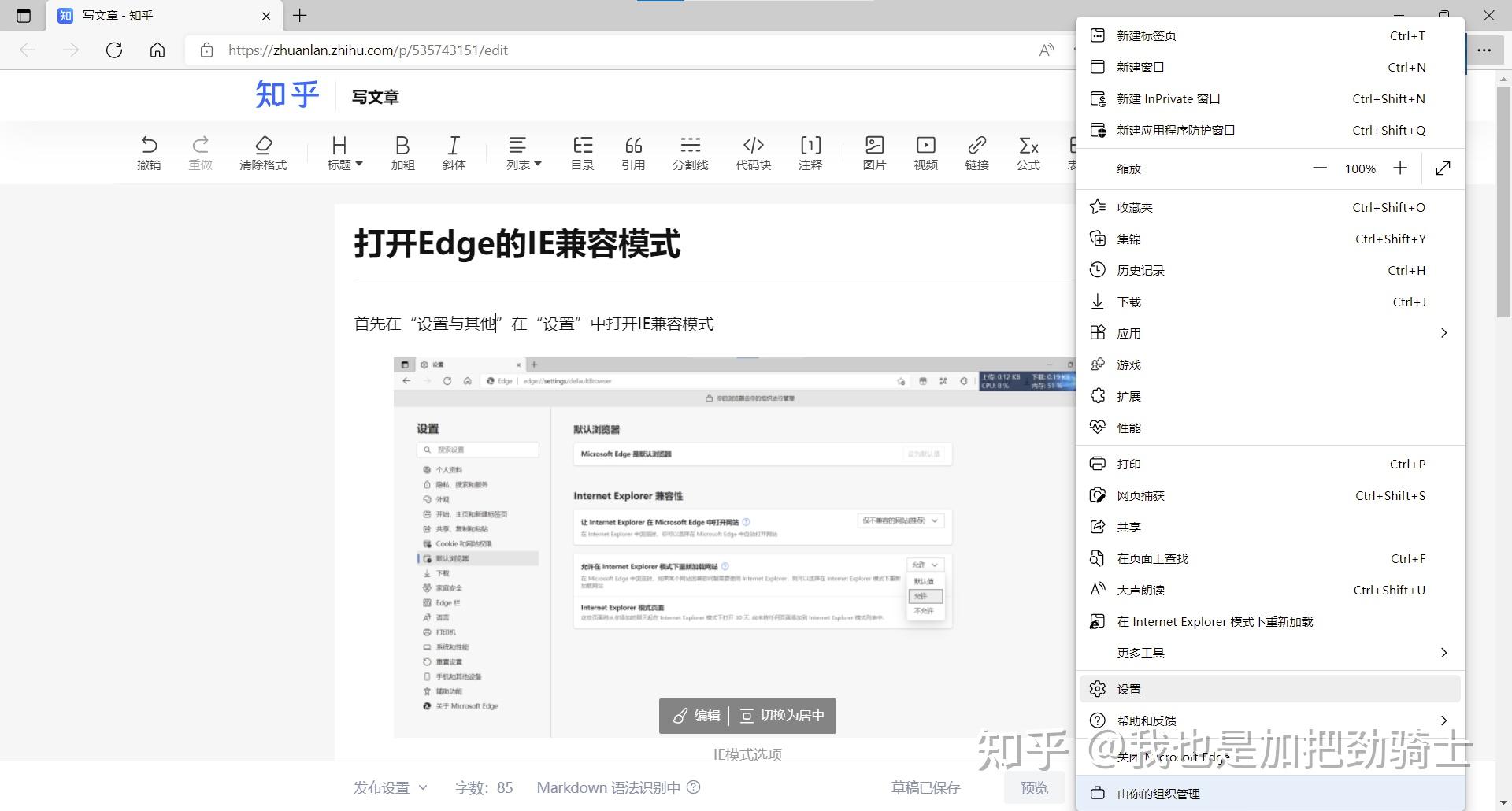Open 扩展 from the menu
Screen dimensions: 1512x811
1269,396
